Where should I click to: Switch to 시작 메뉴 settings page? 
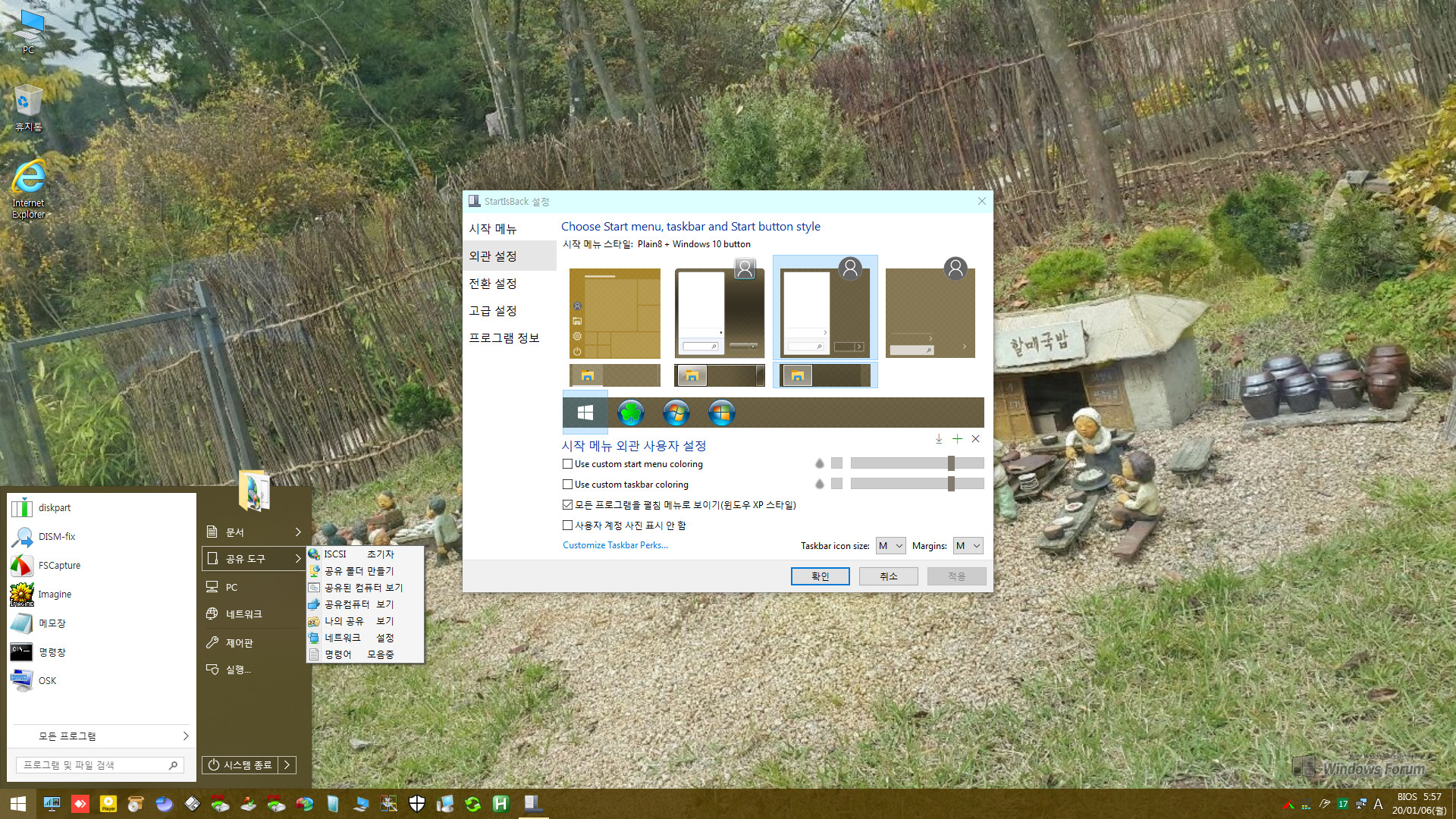[x=510, y=228]
